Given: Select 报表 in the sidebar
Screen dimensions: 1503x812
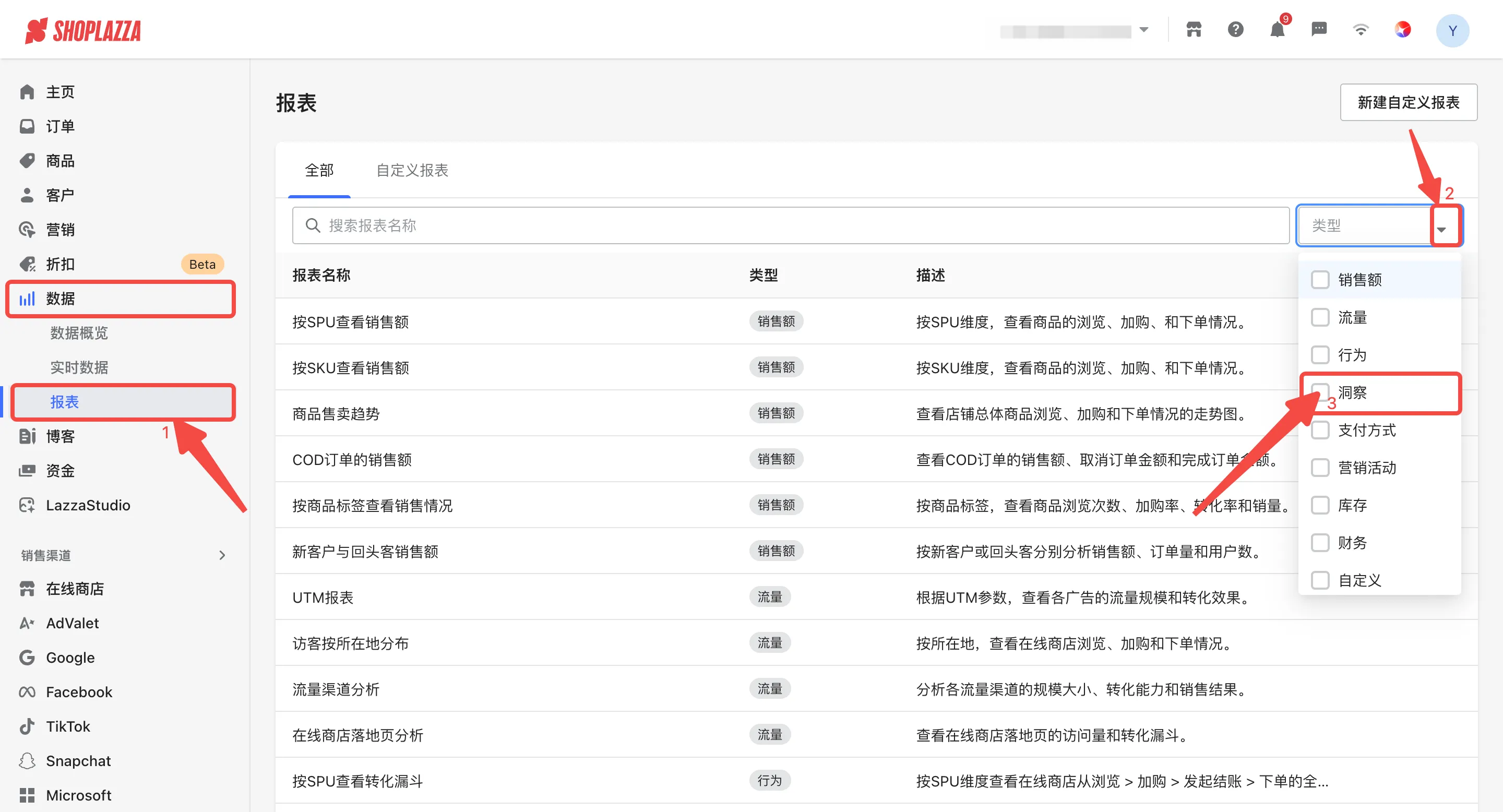Looking at the screenshot, I should click(x=123, y=402).
